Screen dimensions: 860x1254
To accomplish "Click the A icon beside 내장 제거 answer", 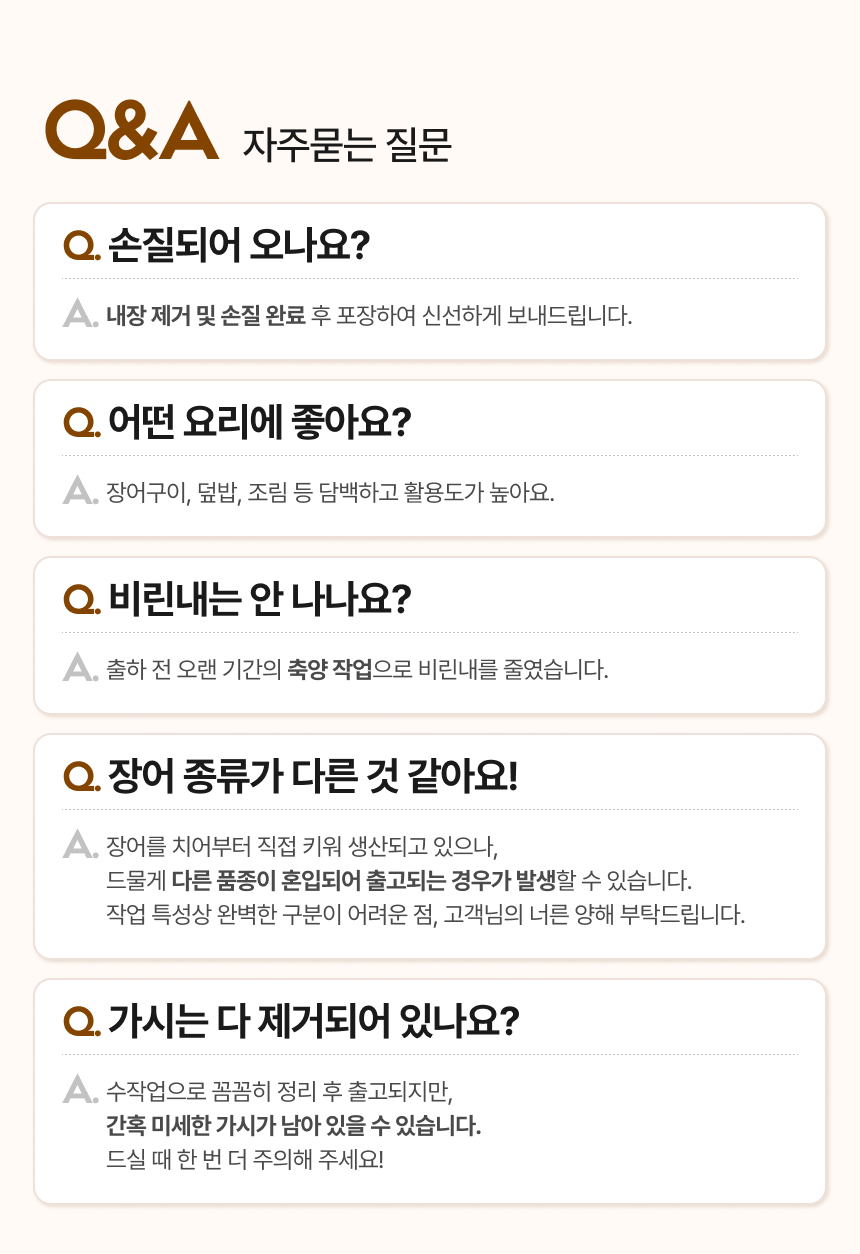I will click(x=77, y=315).
